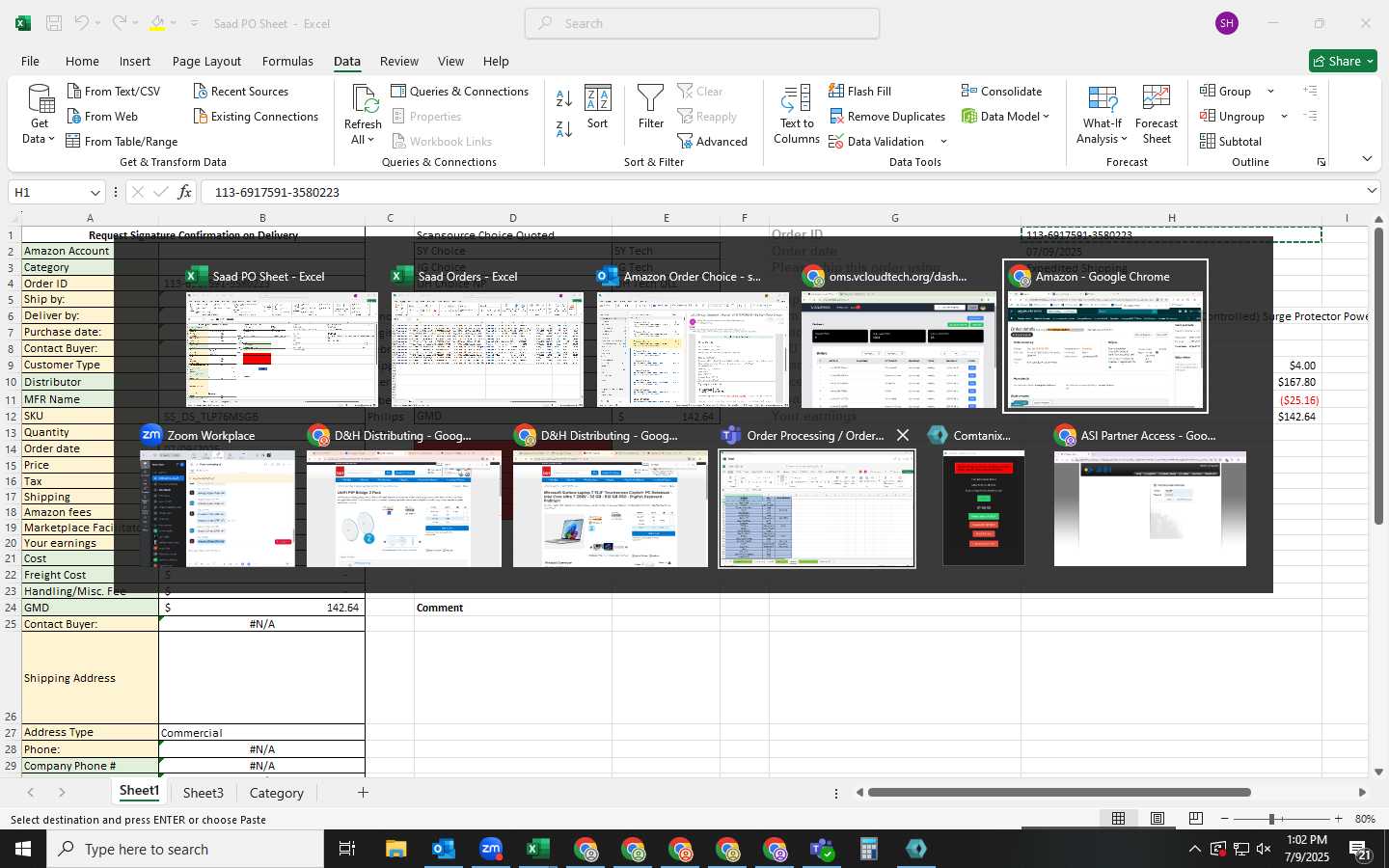Click Consolidate data tool
Screen dimensions: 1389x868
1001,91
